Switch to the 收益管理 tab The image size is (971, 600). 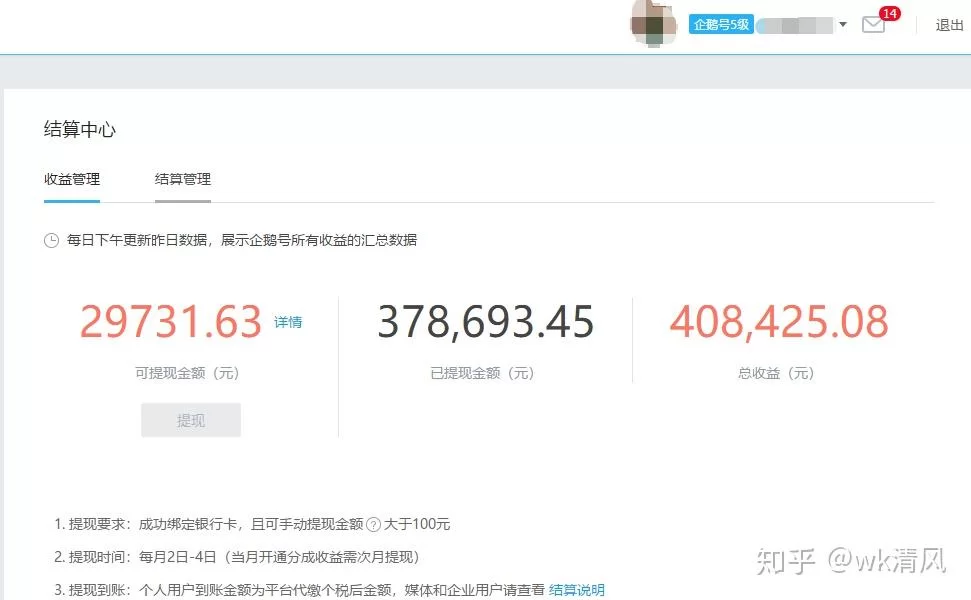click(x=72, y=180)
